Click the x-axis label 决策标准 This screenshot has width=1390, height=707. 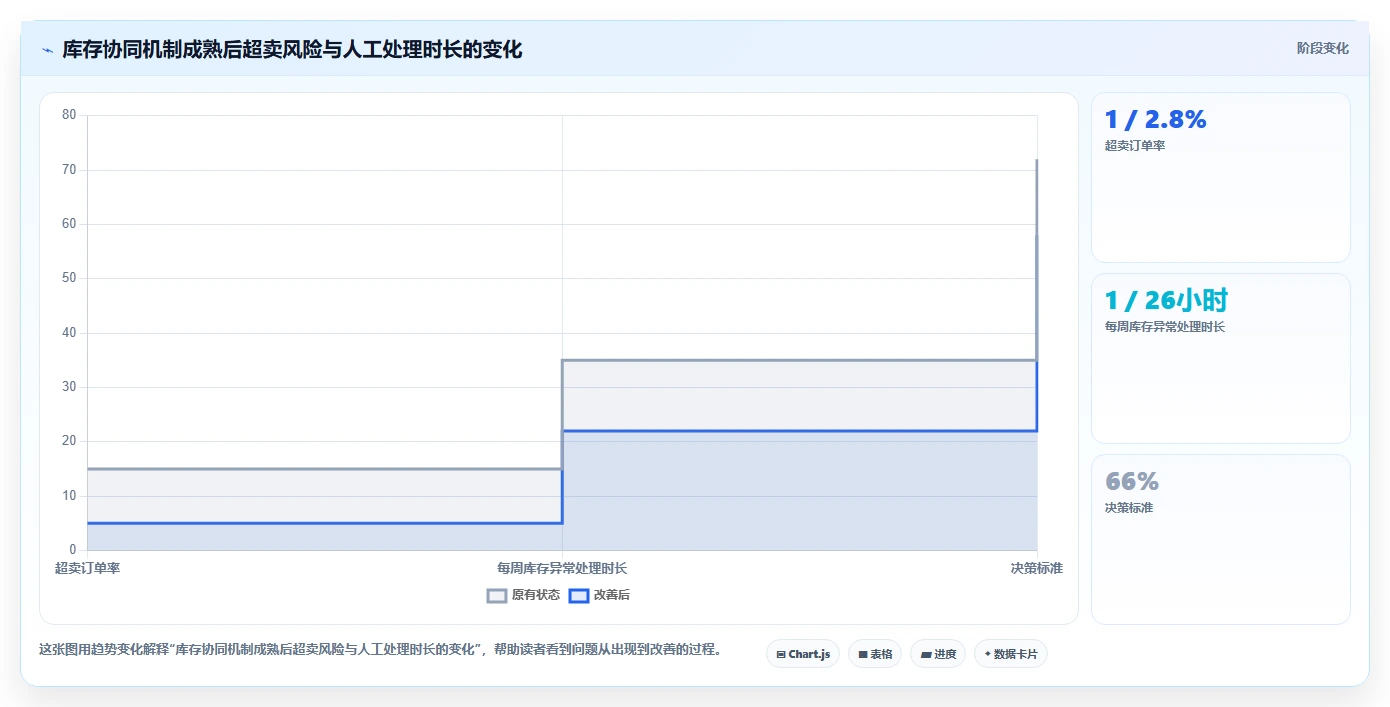tap(1036, 568)
